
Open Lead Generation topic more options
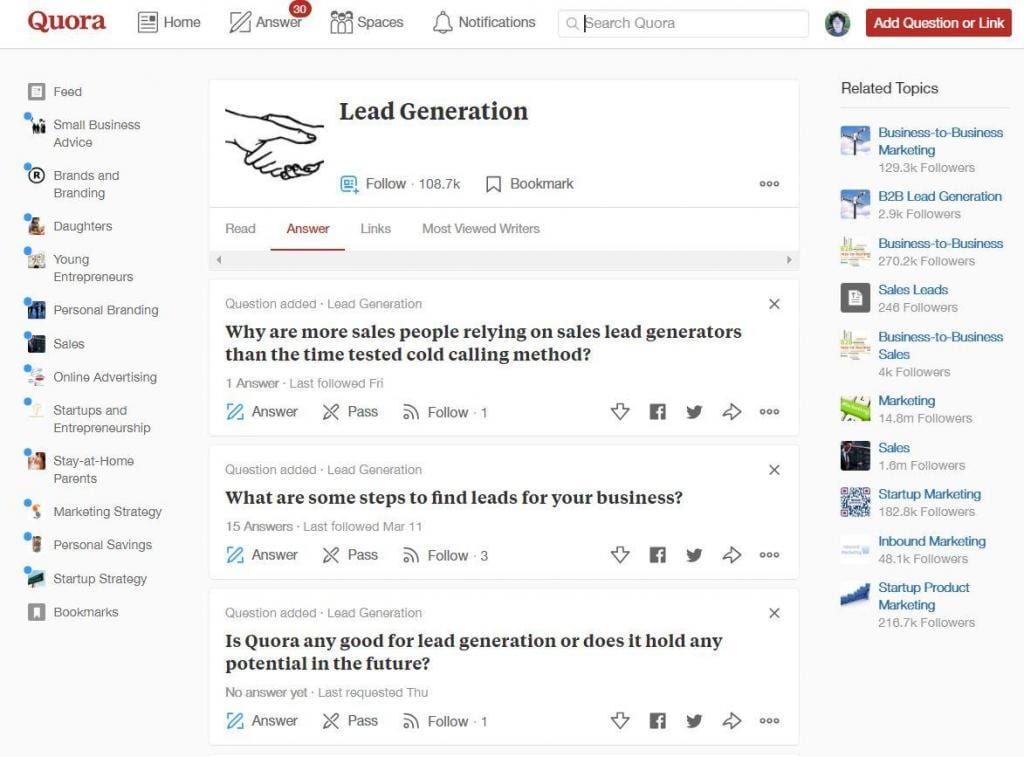769,184
